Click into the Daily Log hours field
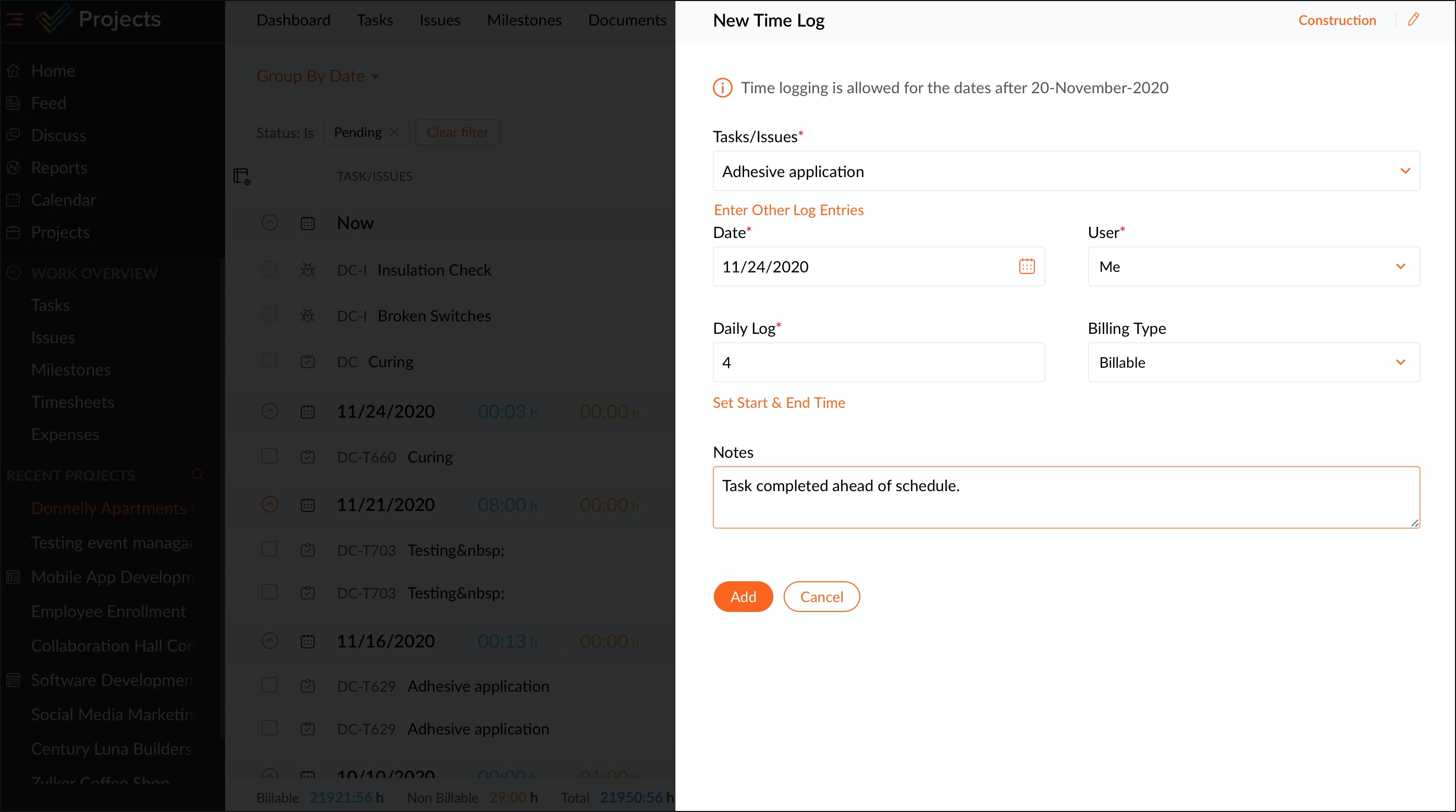The height and width of the screenshot is (812, 1456). point(879,362)
